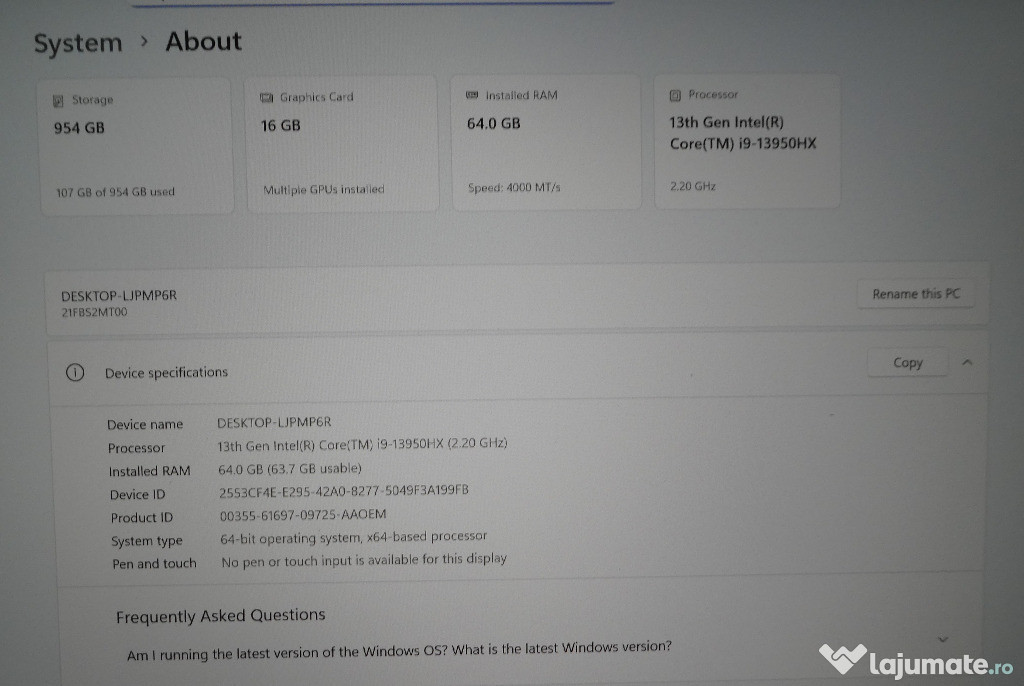Image resolution: width=1024 pixels, height=686 pixels.
Task: Open the latest Windows version FAQ question
Action: pos(399,648)
